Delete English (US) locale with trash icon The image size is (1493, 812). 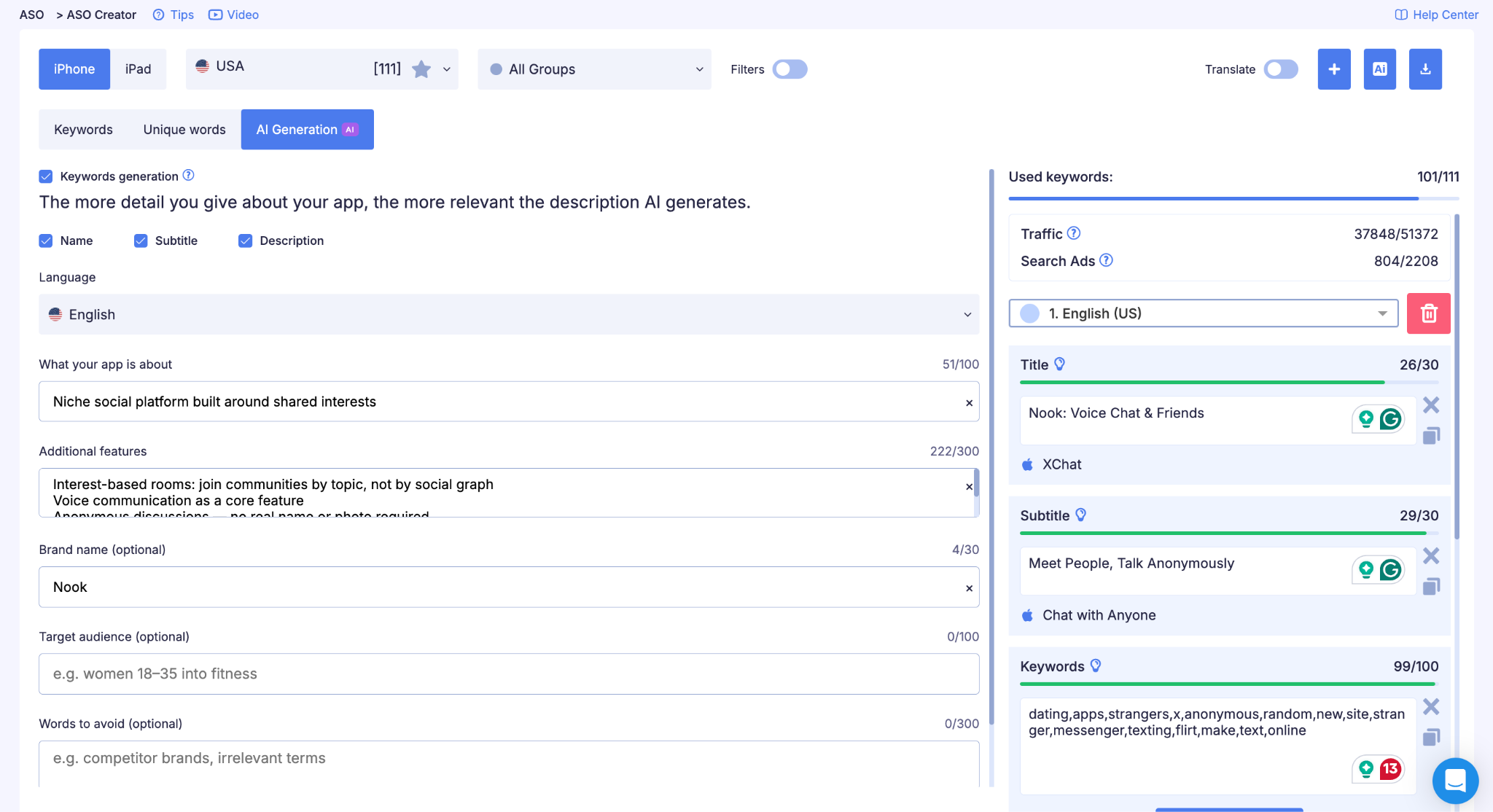coord(1428,313)
